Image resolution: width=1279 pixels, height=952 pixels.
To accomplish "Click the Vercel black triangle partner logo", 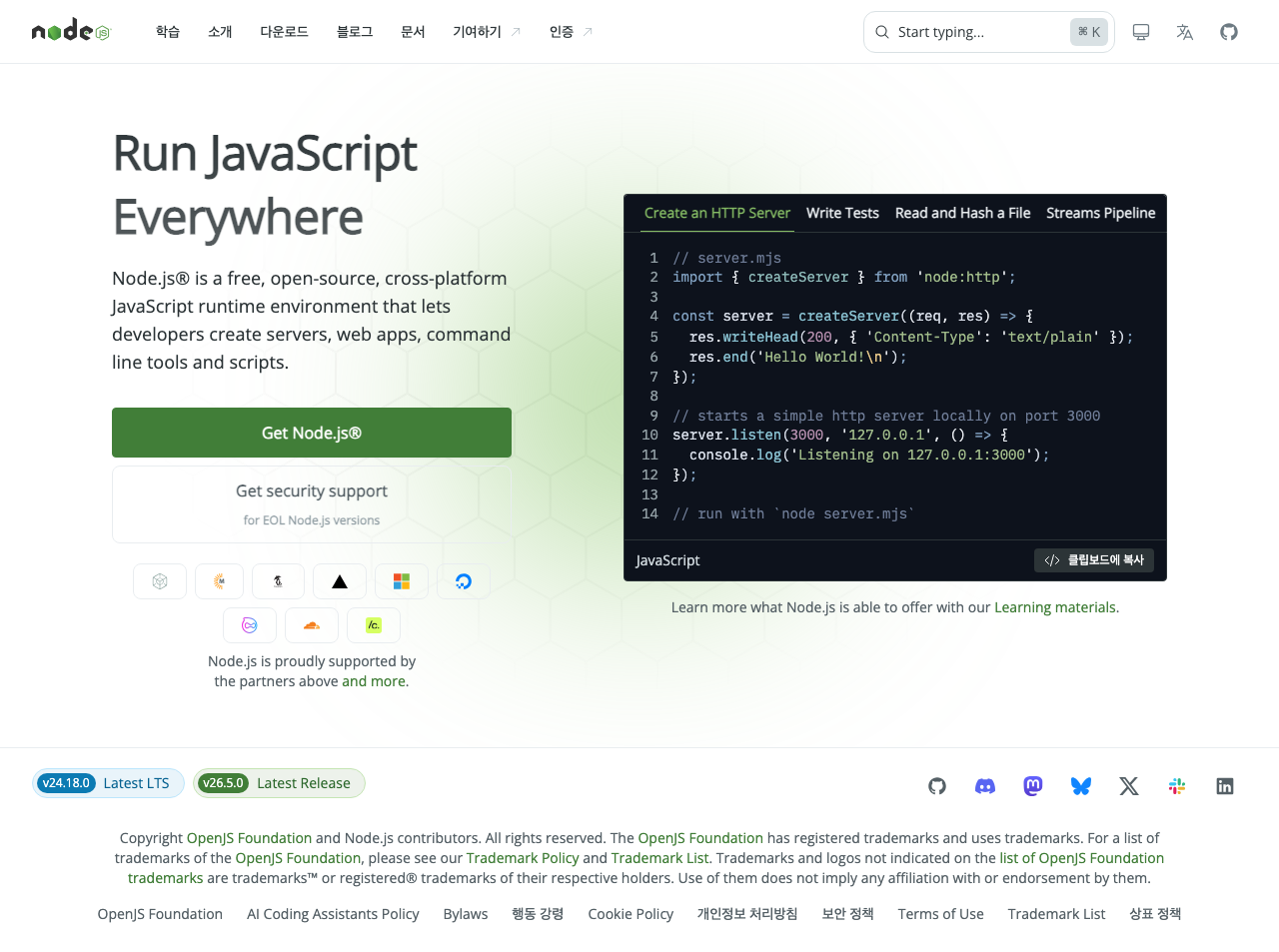I will pos(340,581).
